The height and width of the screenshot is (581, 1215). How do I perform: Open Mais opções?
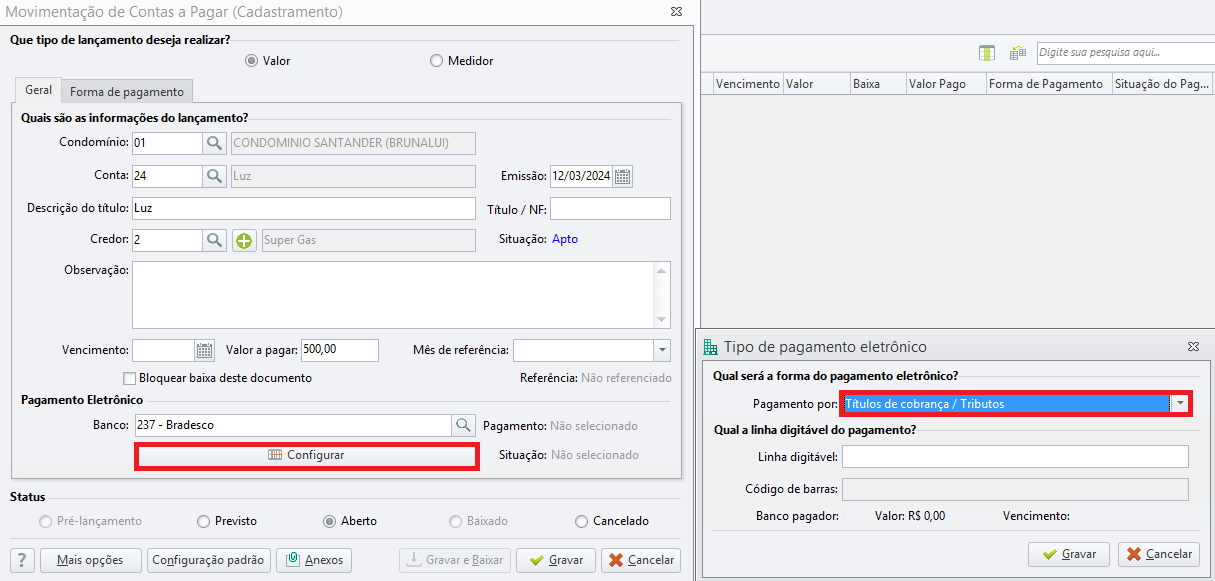pos(90,560)
